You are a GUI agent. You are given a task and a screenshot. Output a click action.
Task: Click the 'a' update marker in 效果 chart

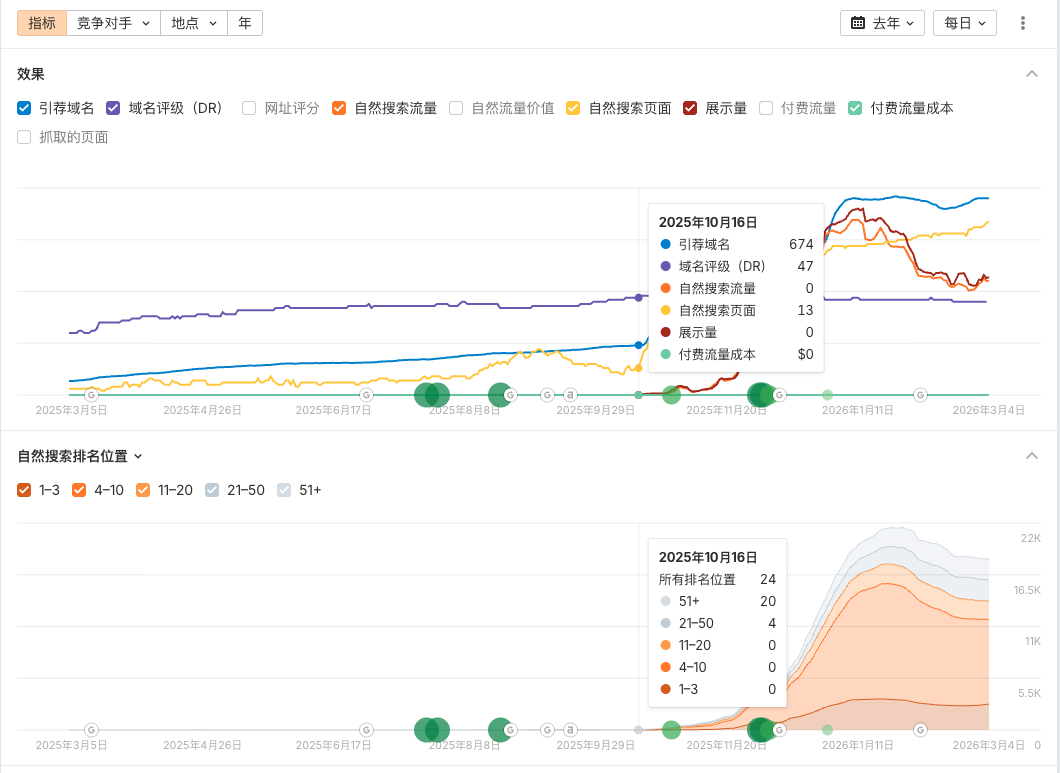(570, 395)
